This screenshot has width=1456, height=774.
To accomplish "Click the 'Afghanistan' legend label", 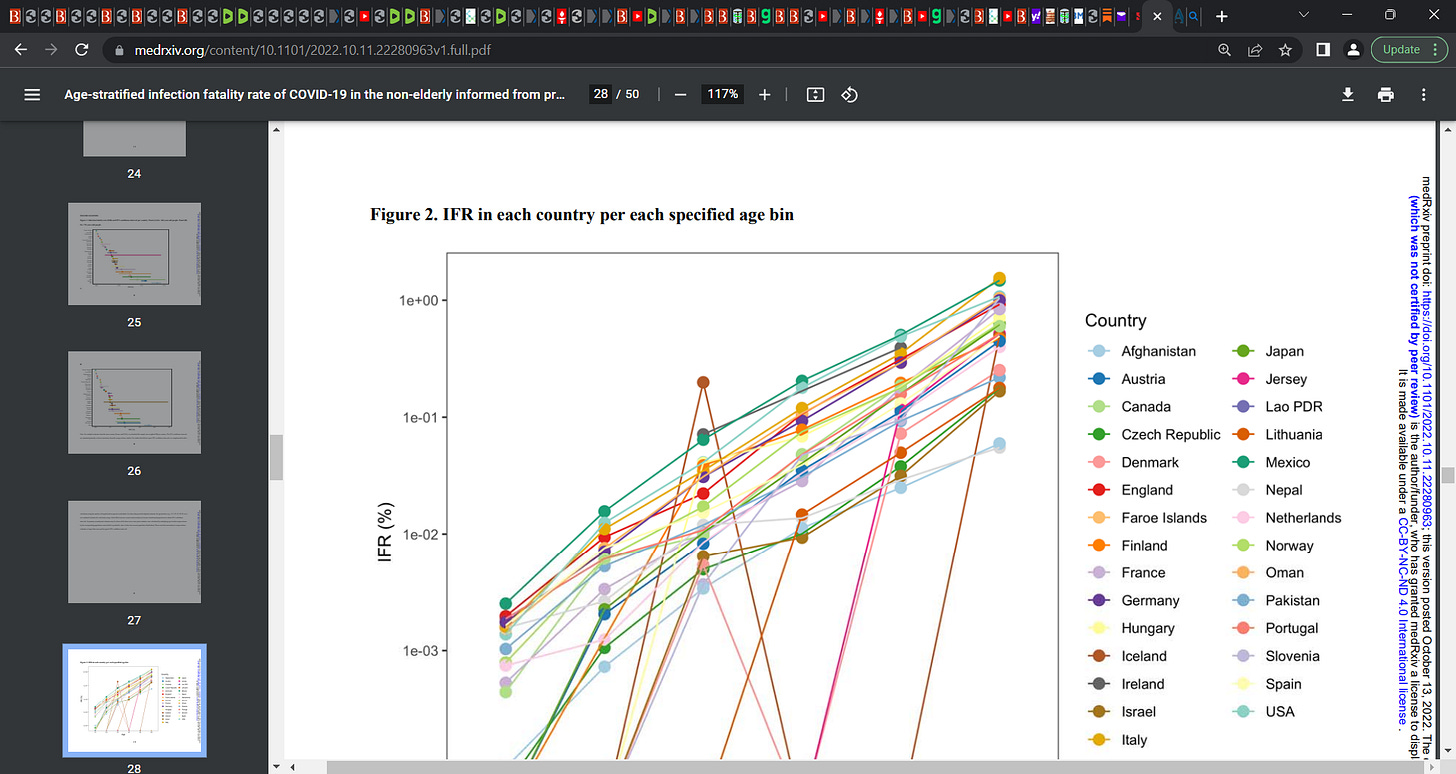I will point(1158,351).
